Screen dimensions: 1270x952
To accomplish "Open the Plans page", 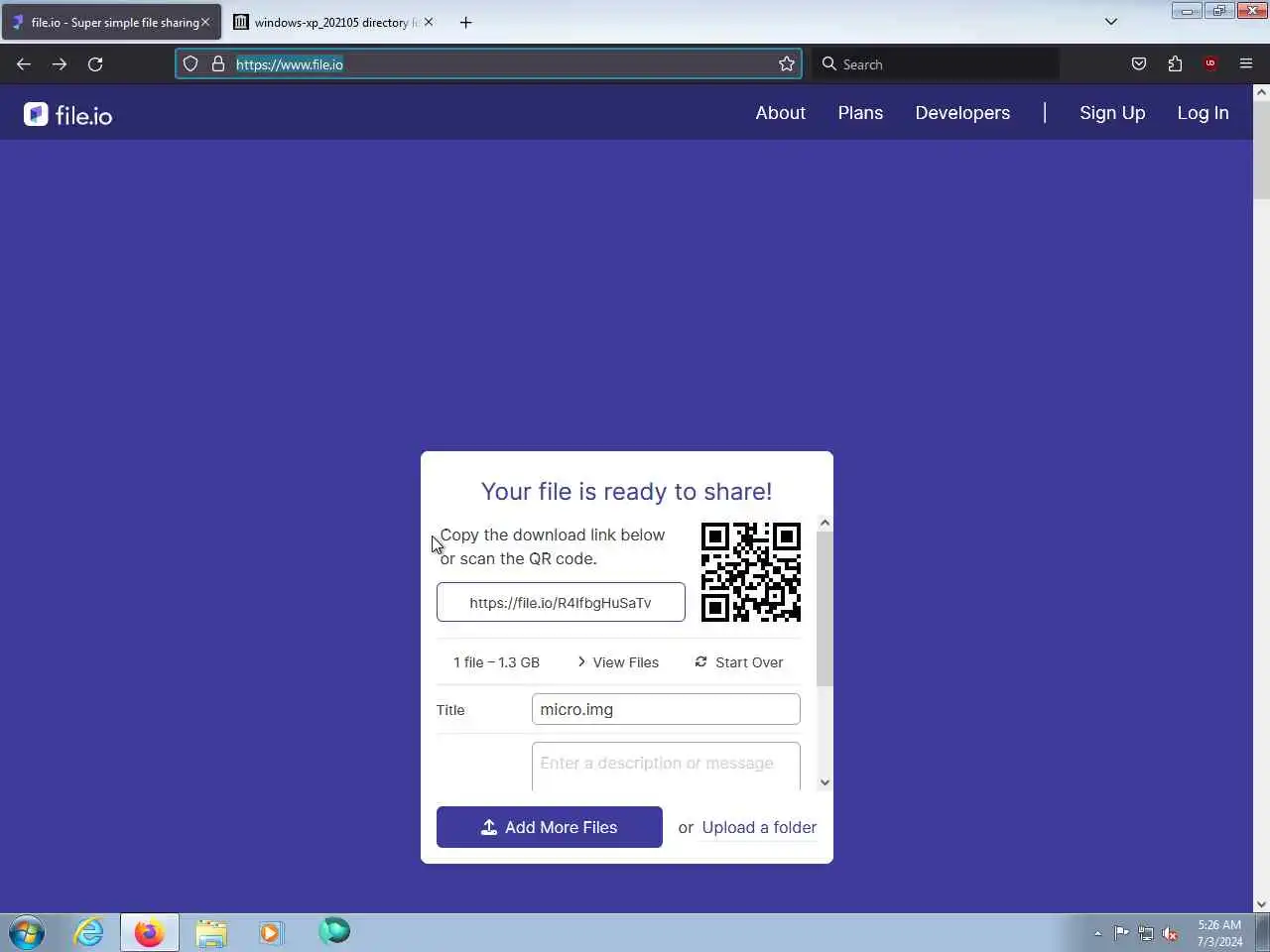I will [860, 113].
